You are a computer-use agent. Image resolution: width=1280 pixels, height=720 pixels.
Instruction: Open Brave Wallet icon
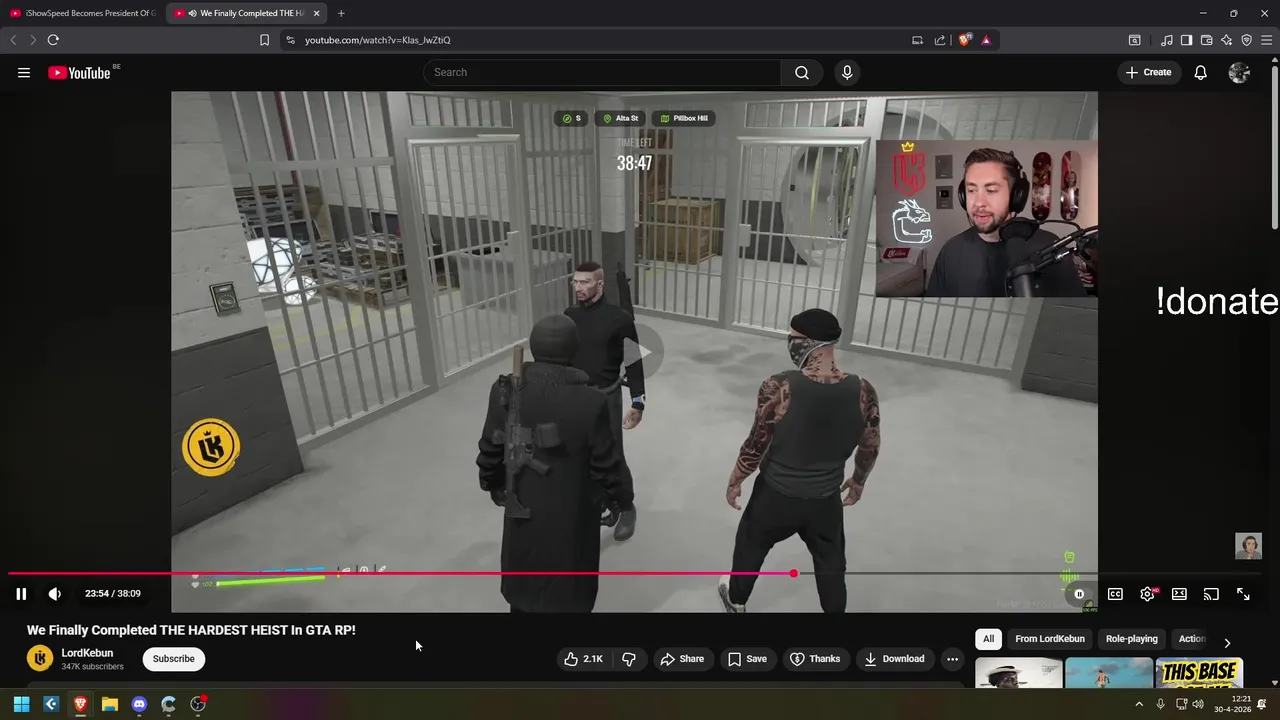(x=1206, y=40)
